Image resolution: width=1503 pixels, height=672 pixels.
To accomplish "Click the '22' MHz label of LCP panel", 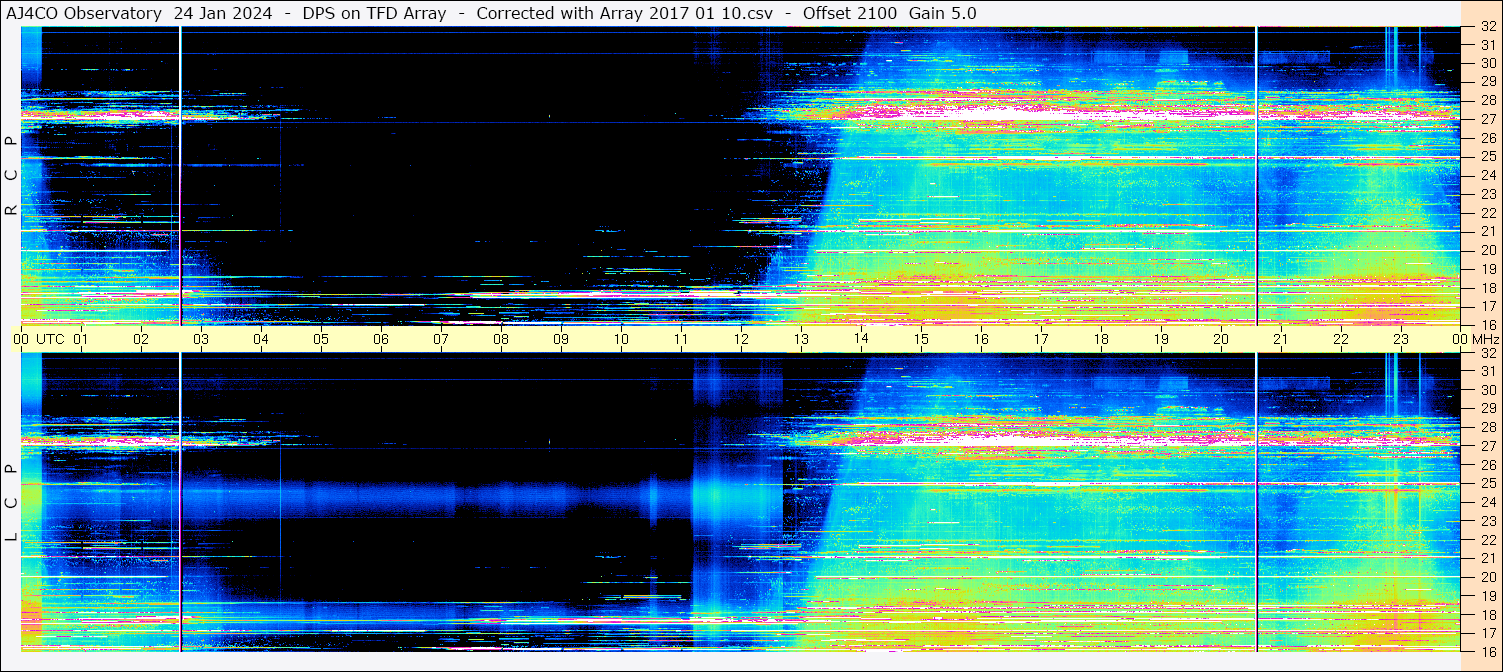I will (1488, 539).
